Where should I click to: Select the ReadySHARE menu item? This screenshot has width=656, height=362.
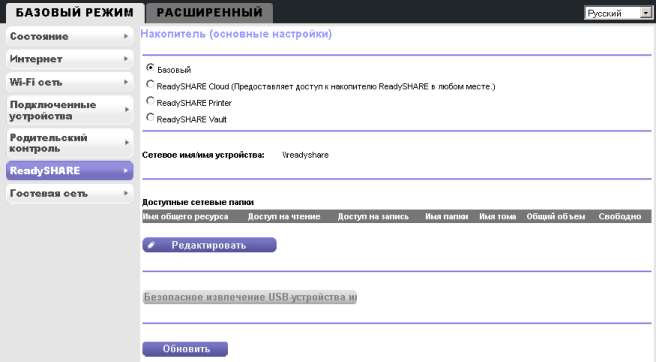[69, 171]
